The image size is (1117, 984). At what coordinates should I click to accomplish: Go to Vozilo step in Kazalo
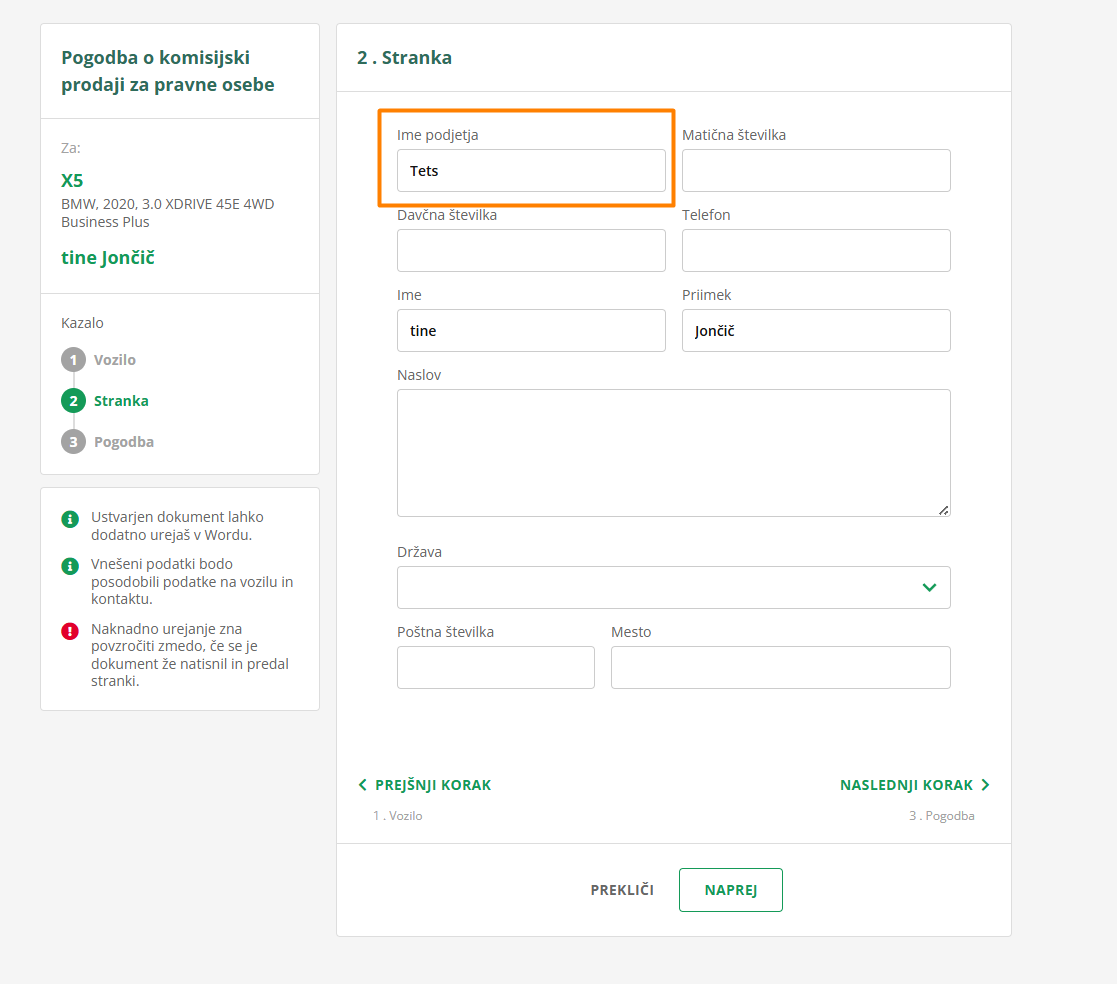pyautogui.click(x=114, y=360)
